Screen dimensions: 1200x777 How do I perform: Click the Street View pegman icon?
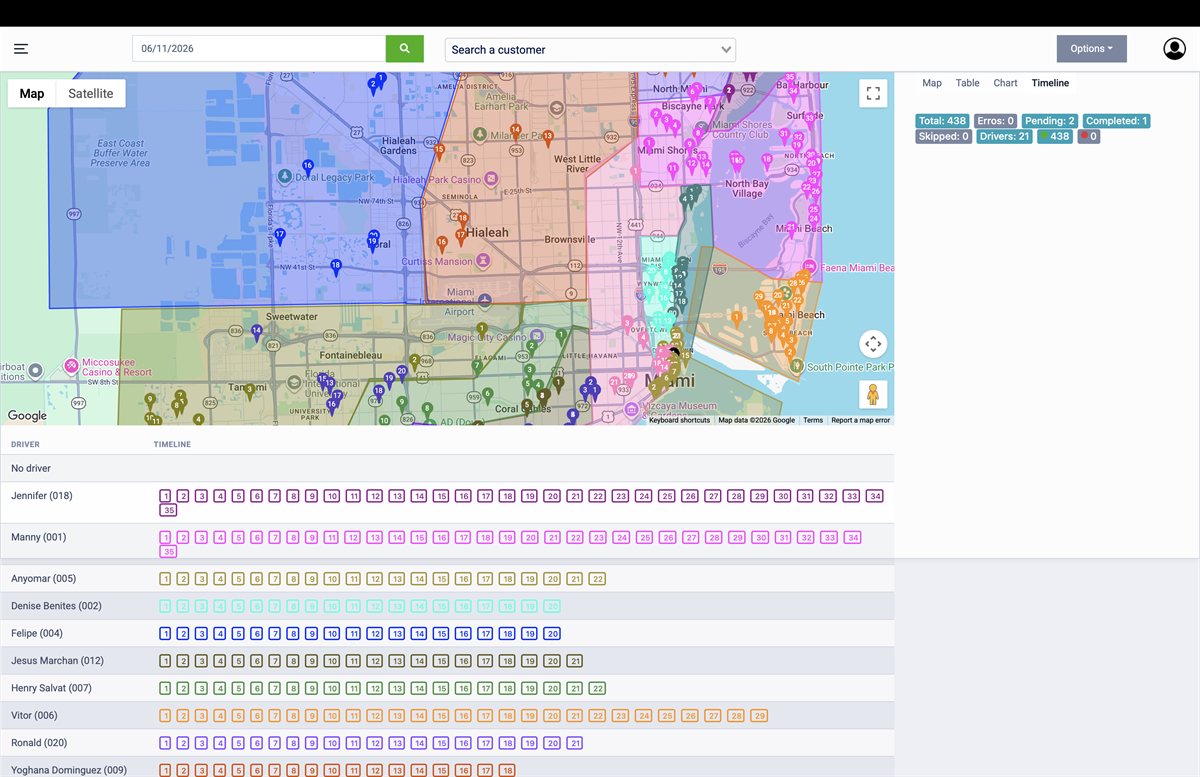pos(873,394)
